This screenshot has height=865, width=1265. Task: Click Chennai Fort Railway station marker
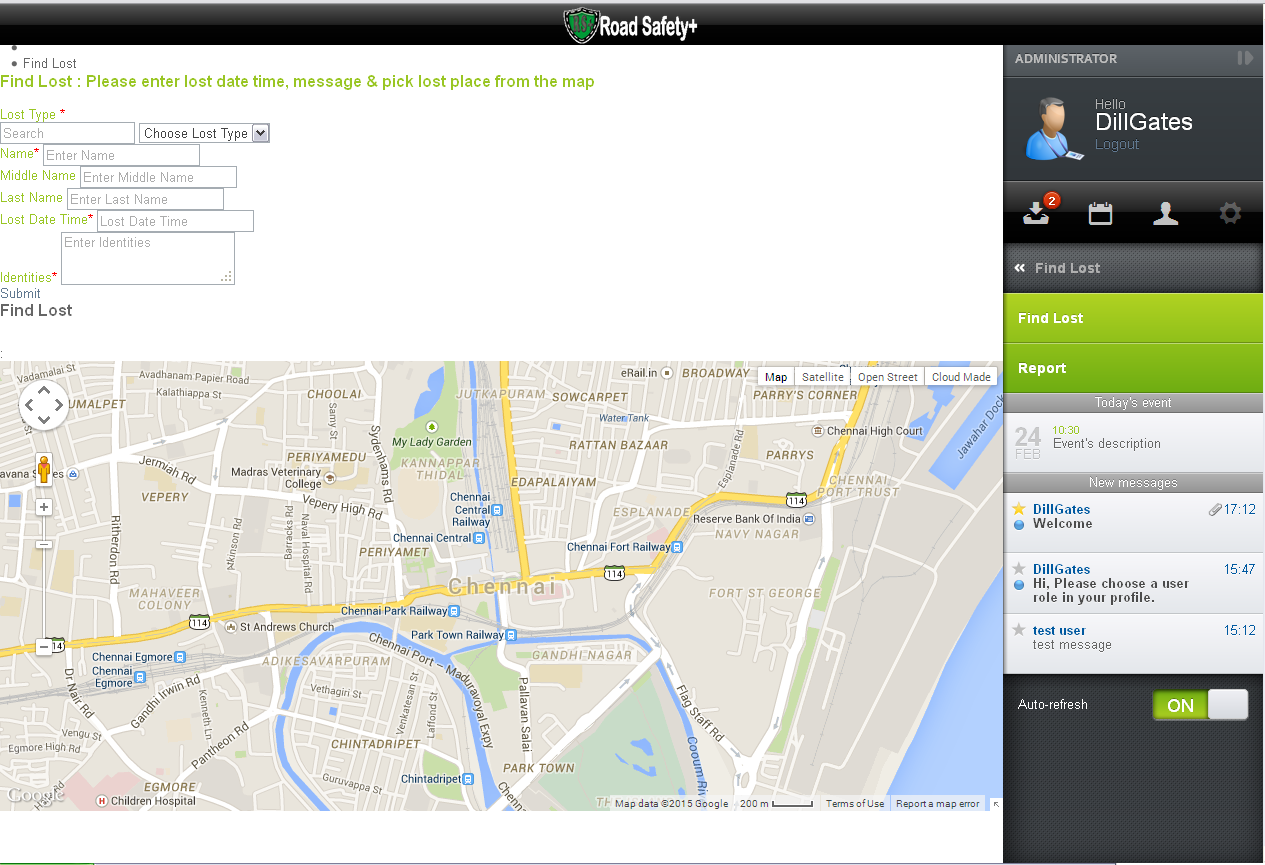[x=677, y=547]
